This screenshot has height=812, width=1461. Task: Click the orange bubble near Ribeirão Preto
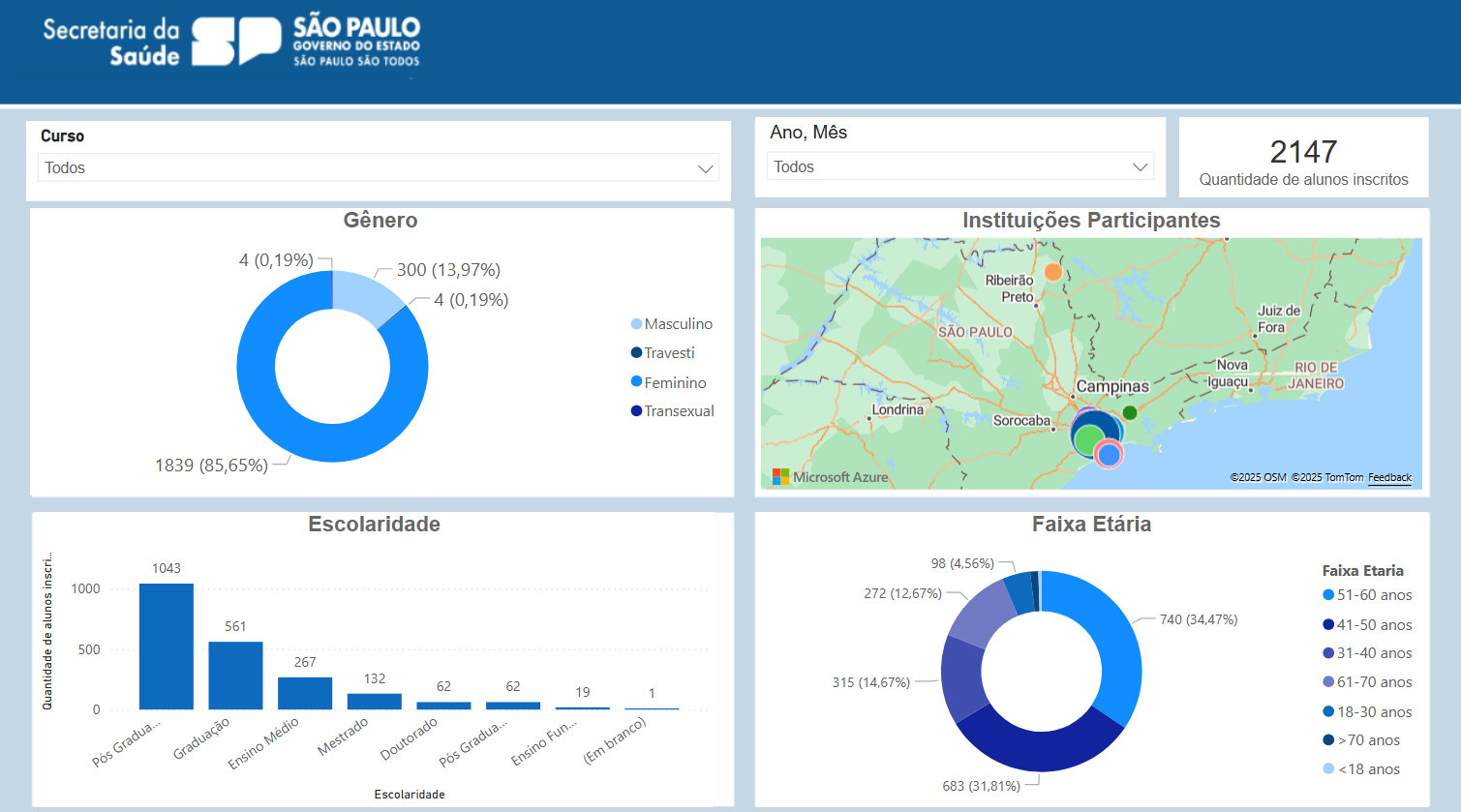click(x=1052, y=272)
